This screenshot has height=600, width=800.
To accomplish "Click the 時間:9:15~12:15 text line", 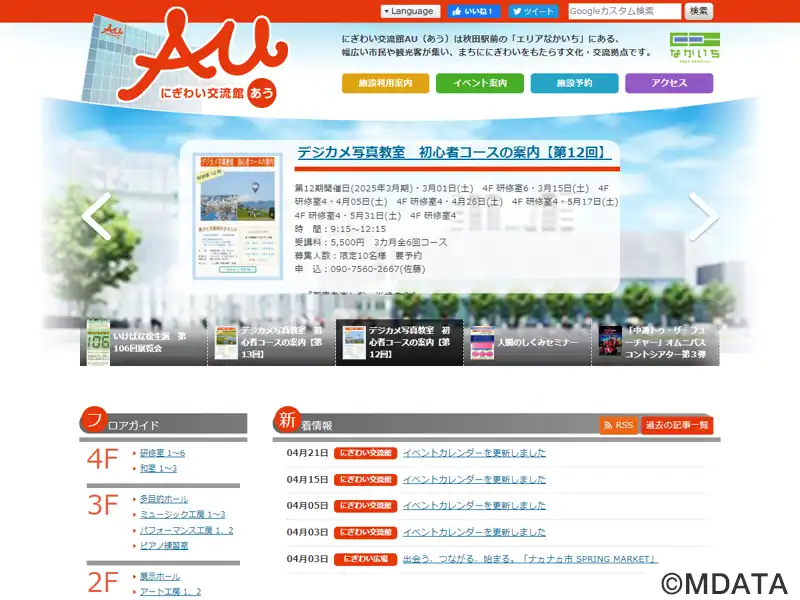I will click(x=340, y=229).
